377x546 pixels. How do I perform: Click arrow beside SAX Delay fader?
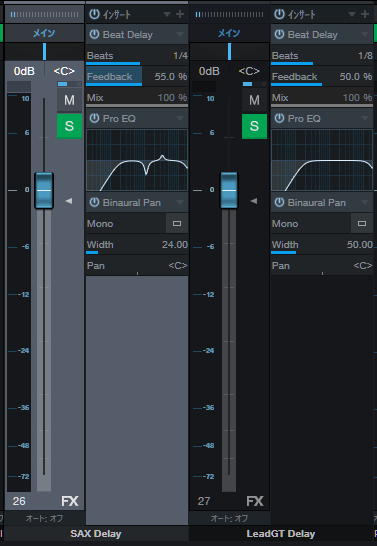point(69,201)
